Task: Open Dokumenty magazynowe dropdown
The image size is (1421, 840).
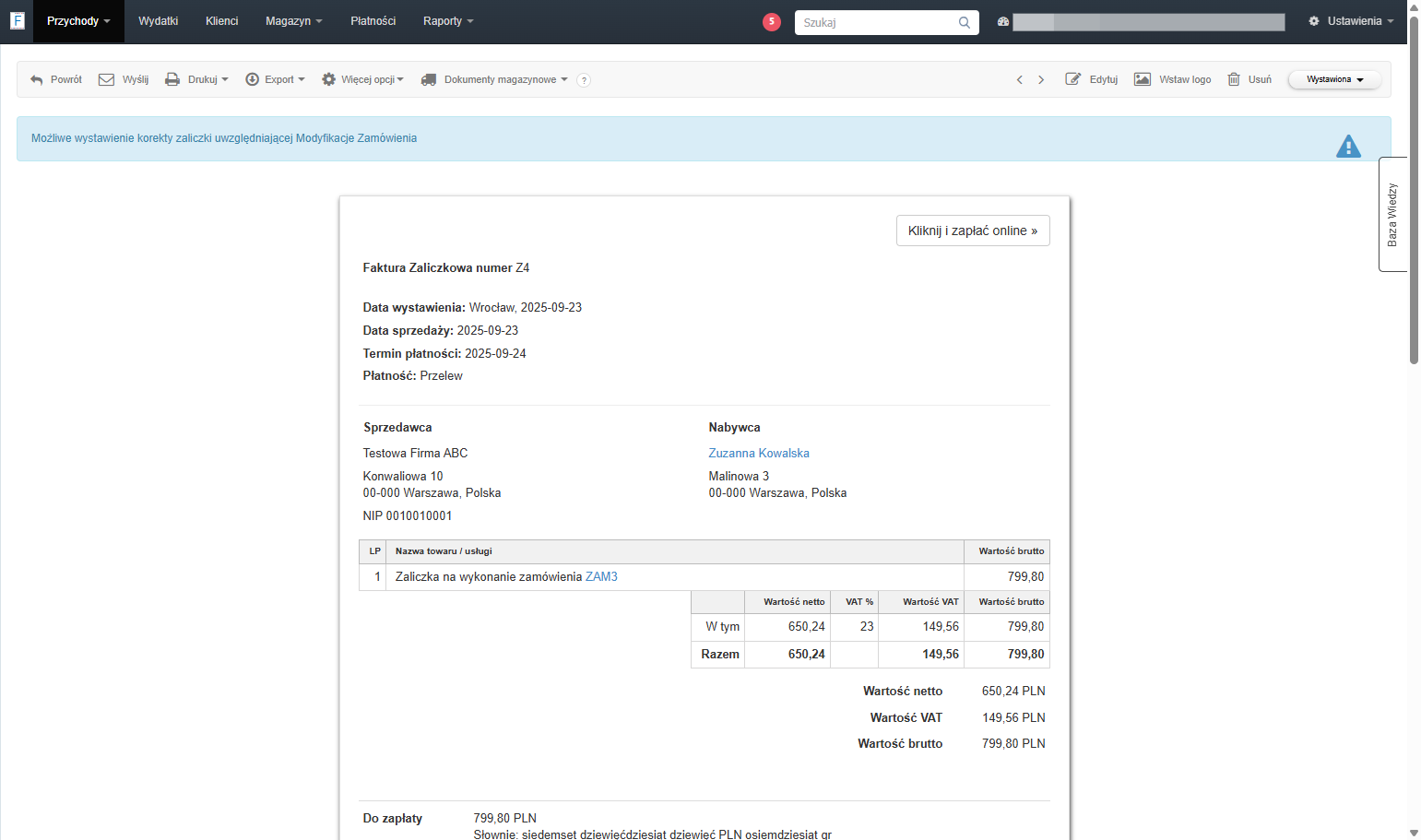Action: click(494, 80)
